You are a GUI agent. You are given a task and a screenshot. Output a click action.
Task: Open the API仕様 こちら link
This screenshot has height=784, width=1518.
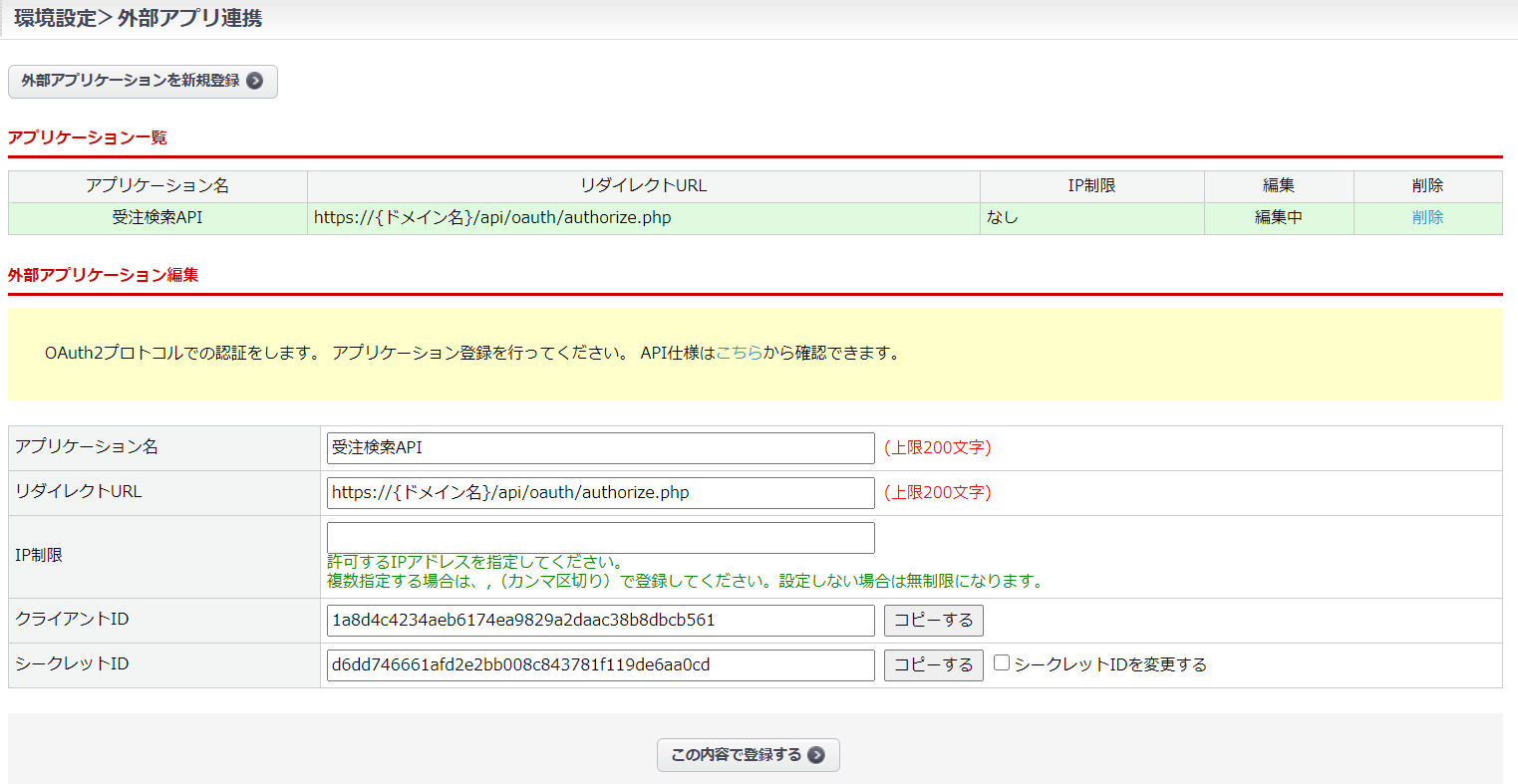(739, 353)
